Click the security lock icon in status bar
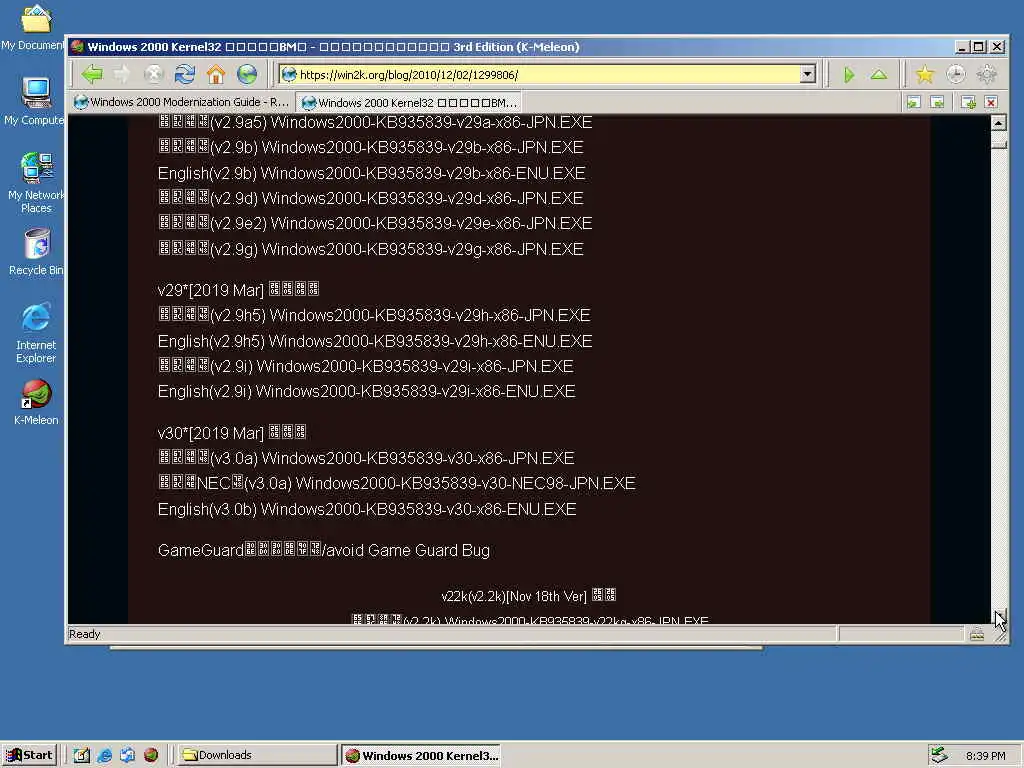This screenshot has width=1024, height=768. point(977,634)
